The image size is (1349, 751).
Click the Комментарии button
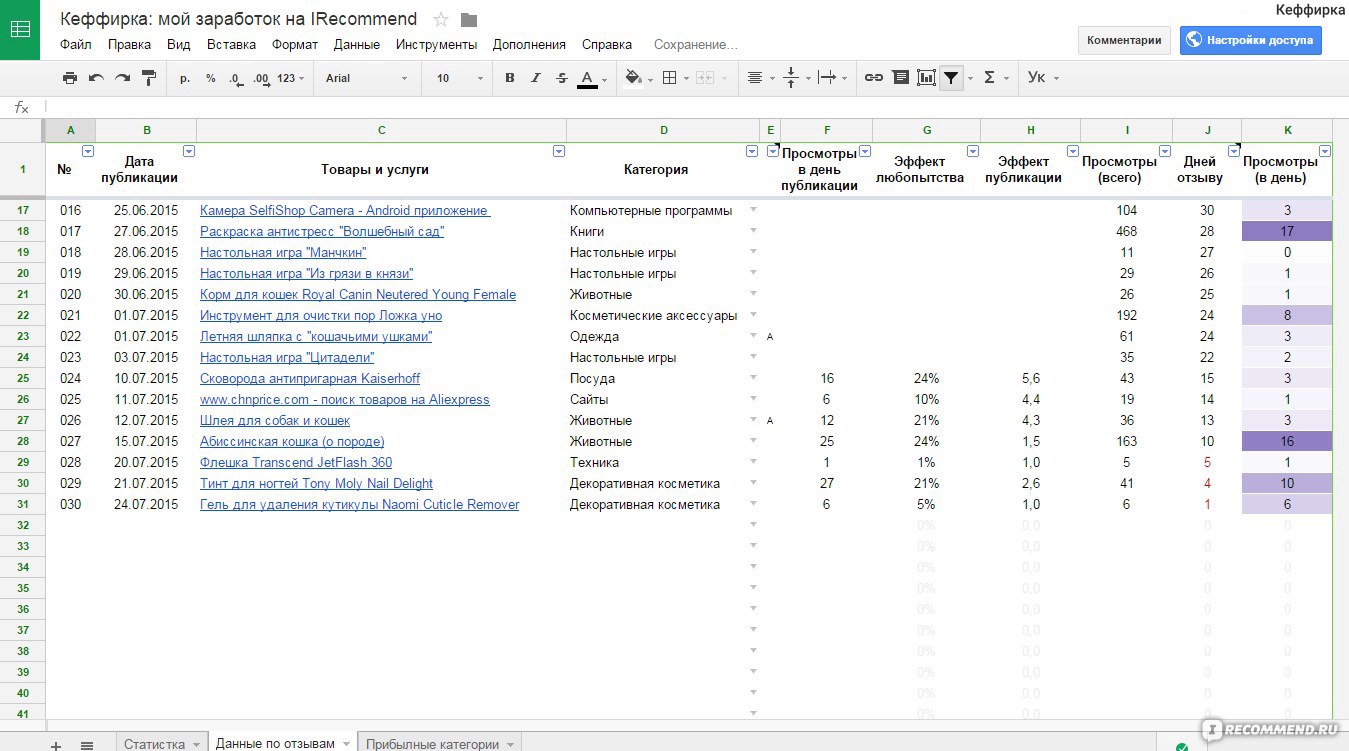[1124, 40]
